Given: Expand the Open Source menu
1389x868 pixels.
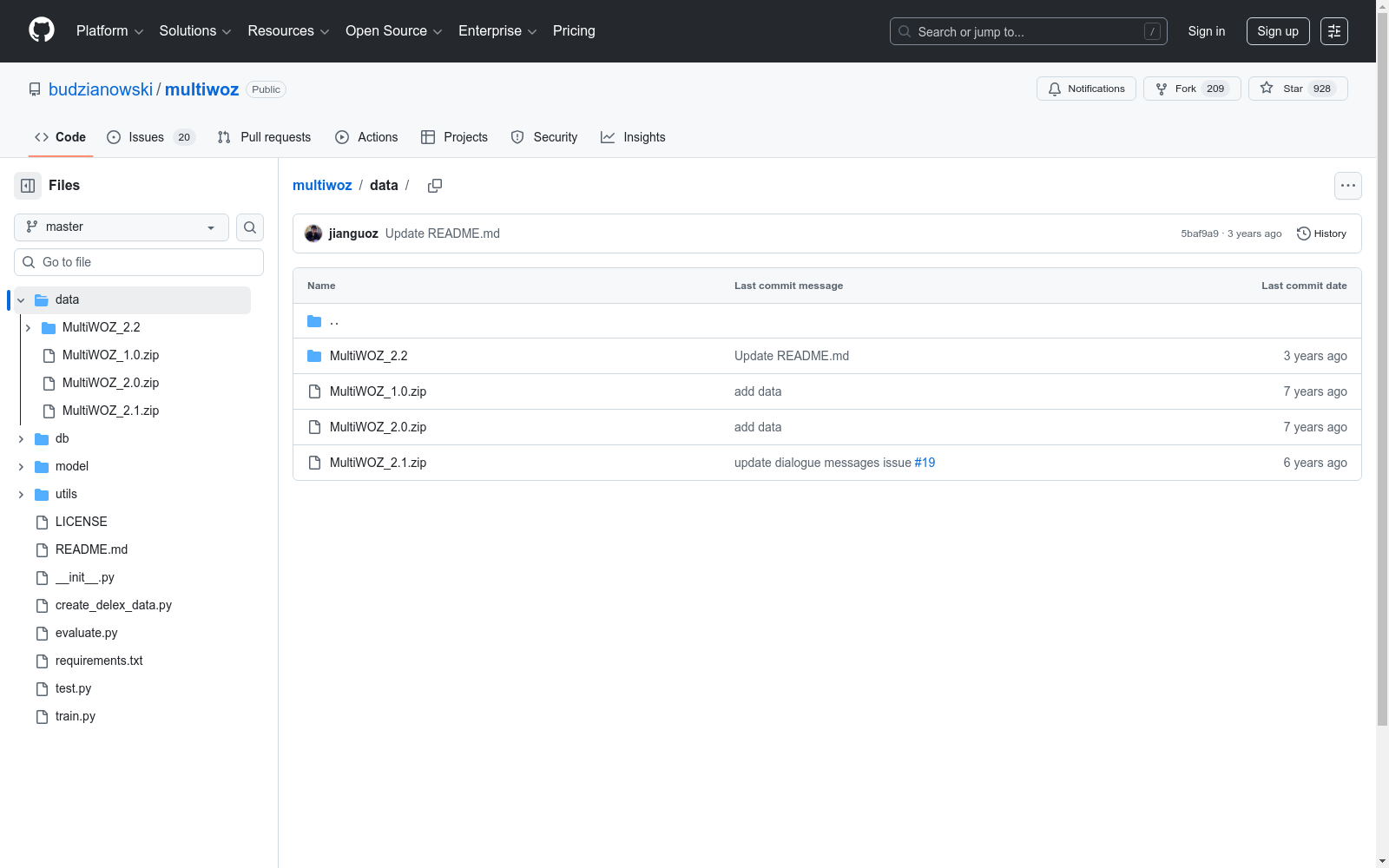Looking at the screenshot, I should [394, 31].
